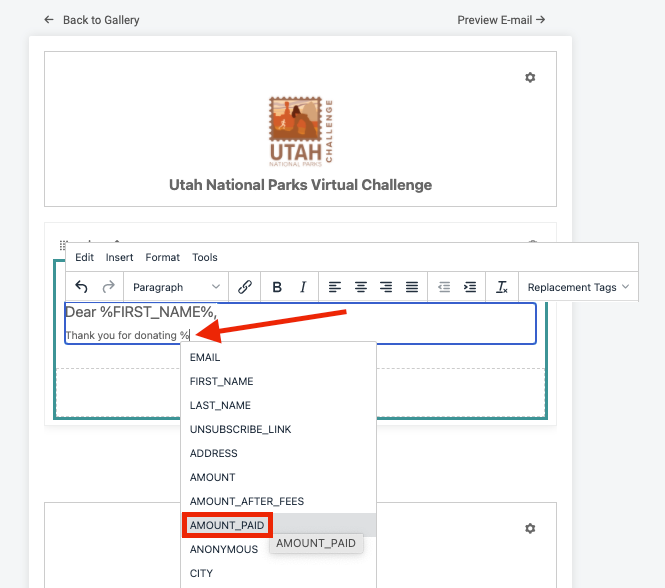Align text left
Screen dimensions: 665x588
click(x=335, y=287)
